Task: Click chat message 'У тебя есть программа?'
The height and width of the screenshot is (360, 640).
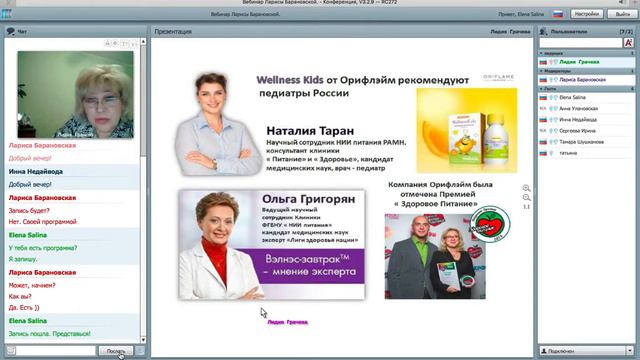Action: coord(43,248)
